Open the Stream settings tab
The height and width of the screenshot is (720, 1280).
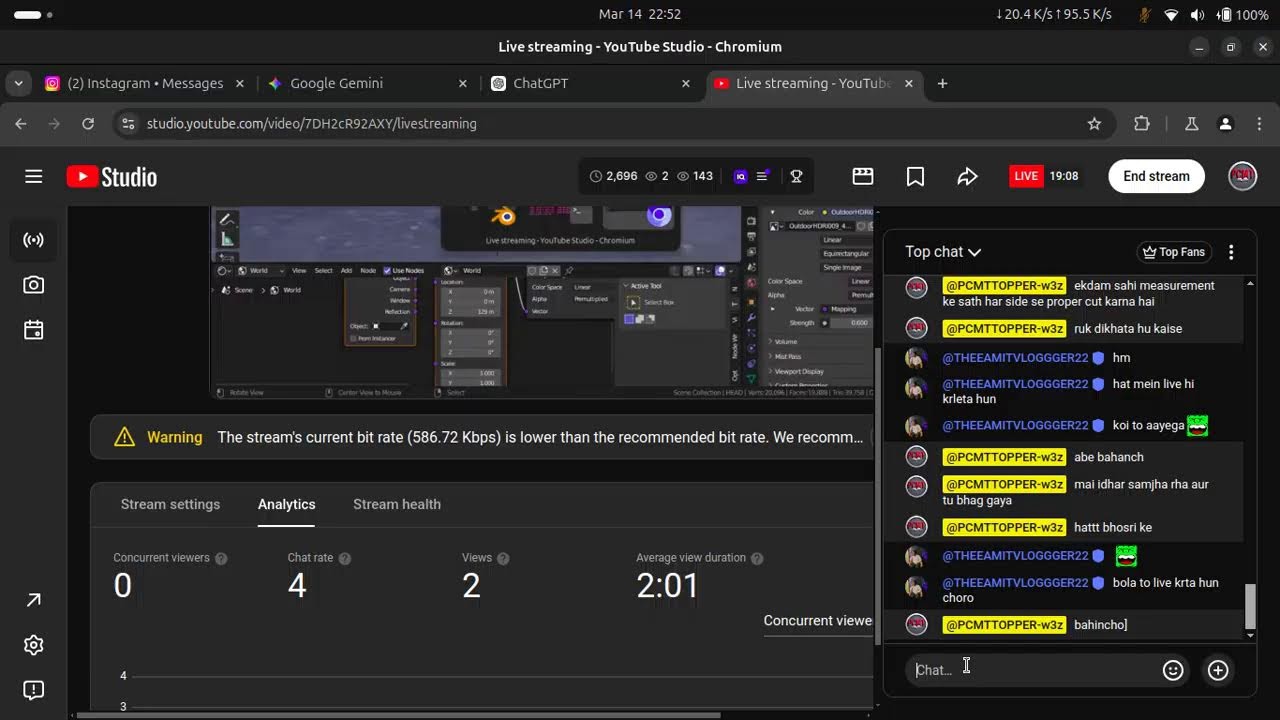pos(170,504)
